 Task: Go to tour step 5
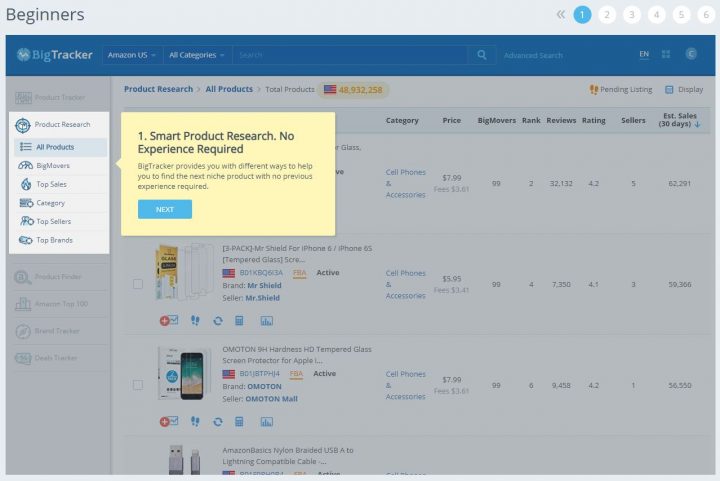(681, 15)
